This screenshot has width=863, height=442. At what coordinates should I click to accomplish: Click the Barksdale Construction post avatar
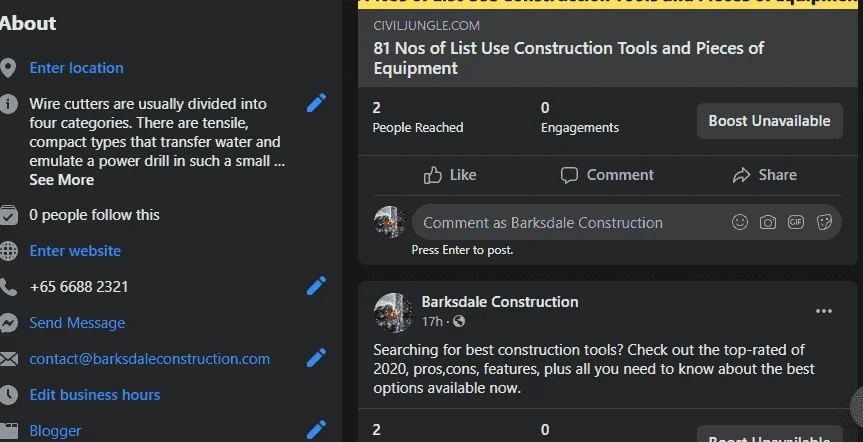(x=393, y=312)
